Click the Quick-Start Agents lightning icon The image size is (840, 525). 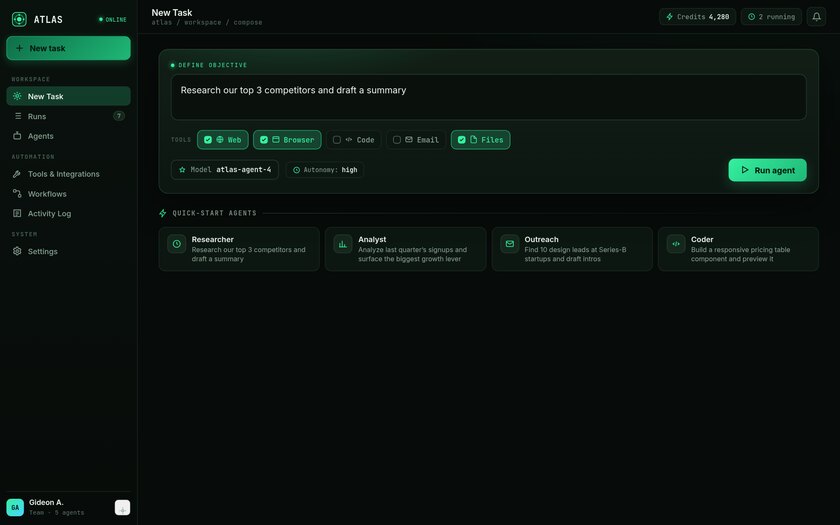point(163,213)
